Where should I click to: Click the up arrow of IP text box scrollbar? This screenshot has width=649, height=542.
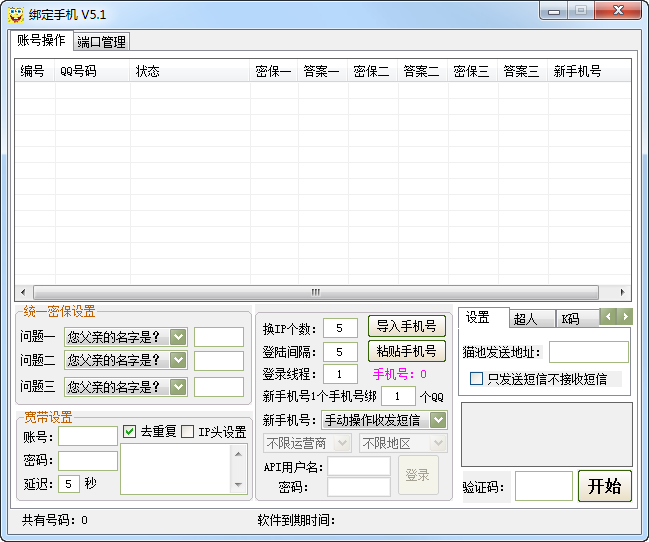(x=238, y=455)
